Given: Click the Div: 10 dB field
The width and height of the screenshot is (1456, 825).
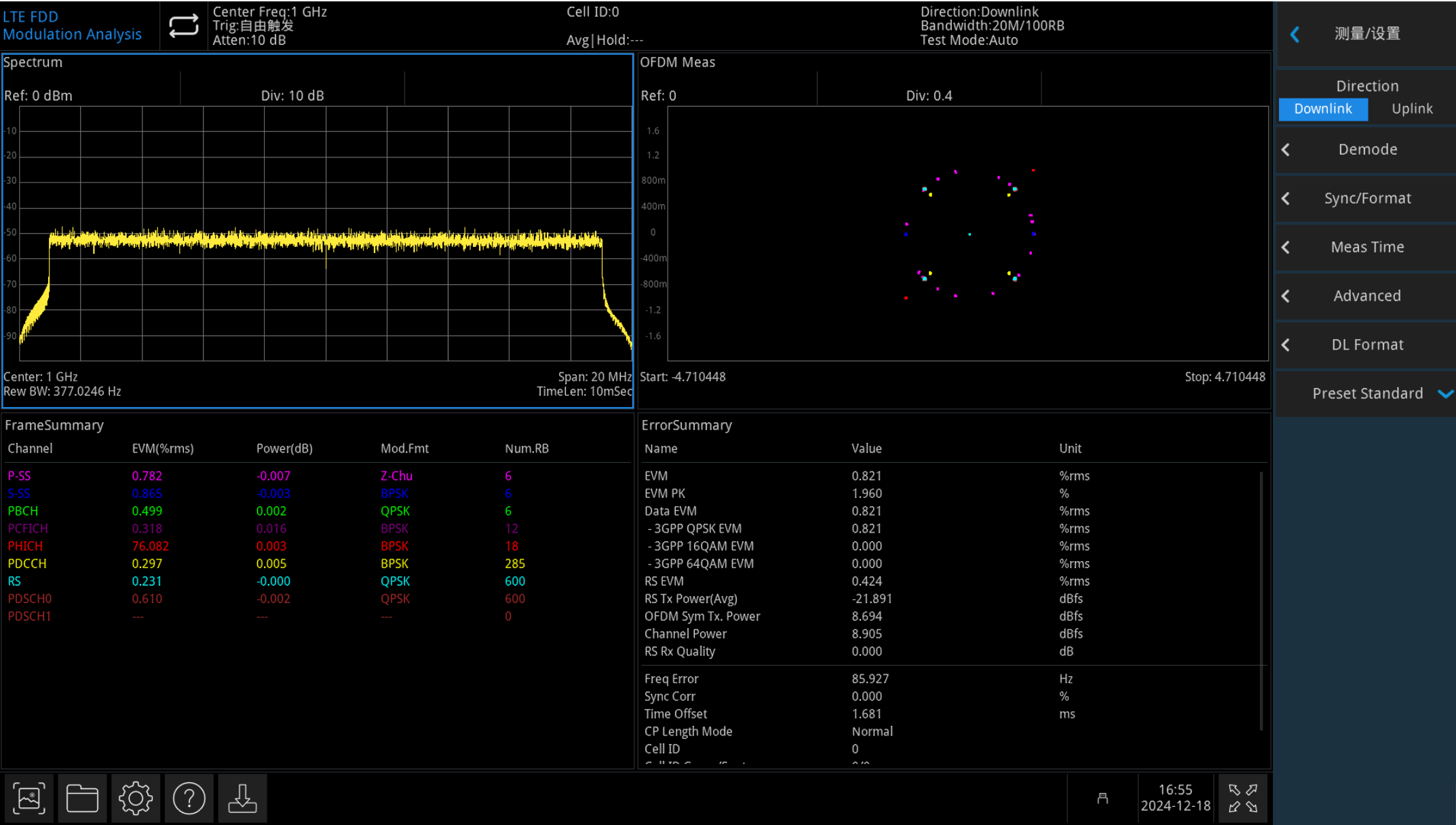Looking at the screenshot, I should (x=292, y=96).
